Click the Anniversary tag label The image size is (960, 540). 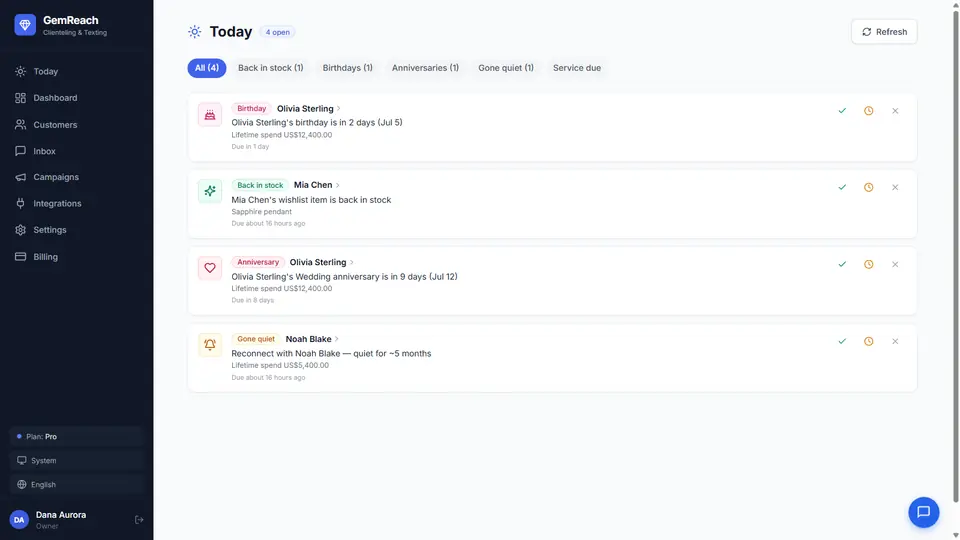[258, 262]
